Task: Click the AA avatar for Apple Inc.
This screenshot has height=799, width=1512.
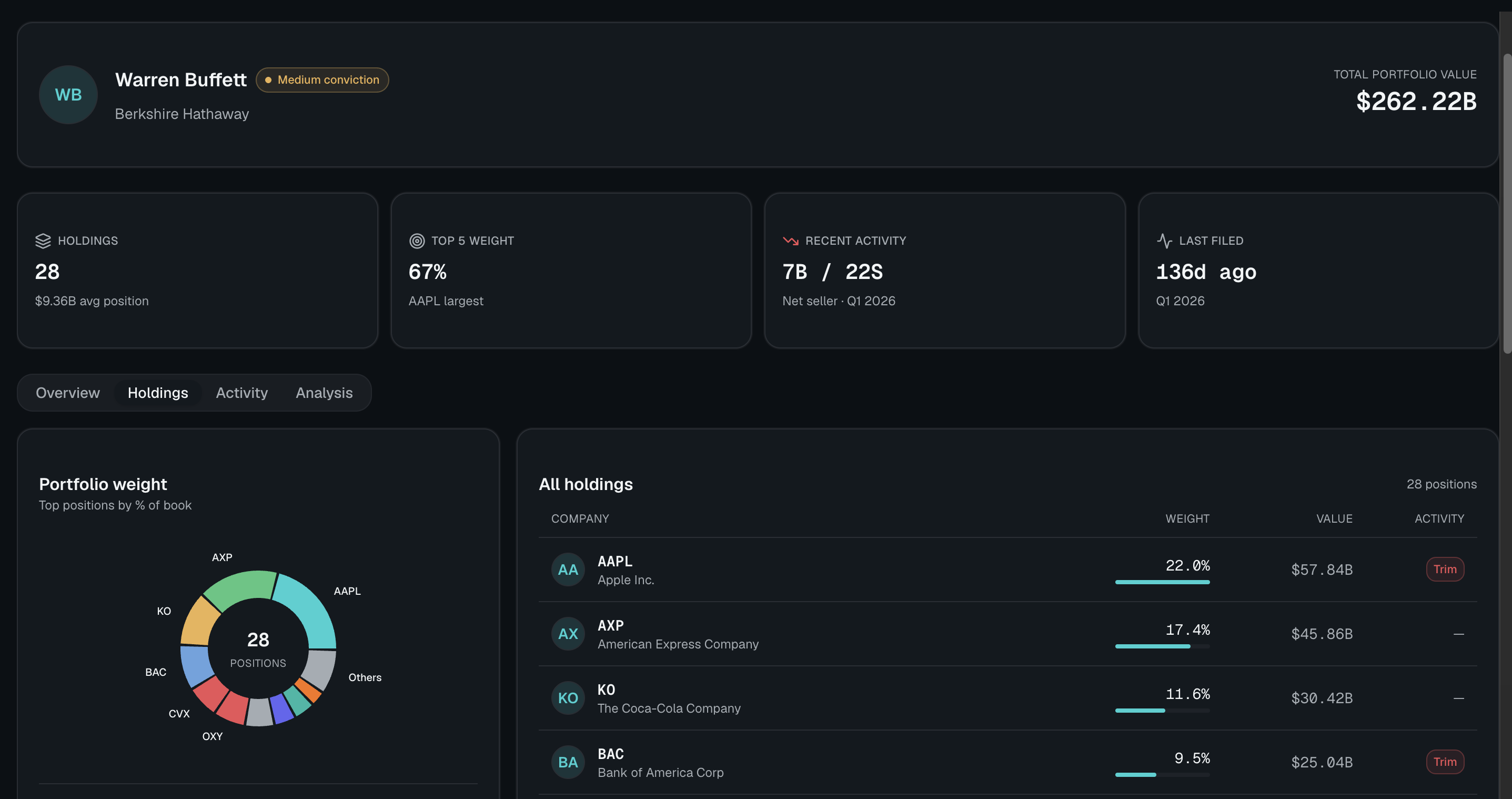Action: coord(568,570)
